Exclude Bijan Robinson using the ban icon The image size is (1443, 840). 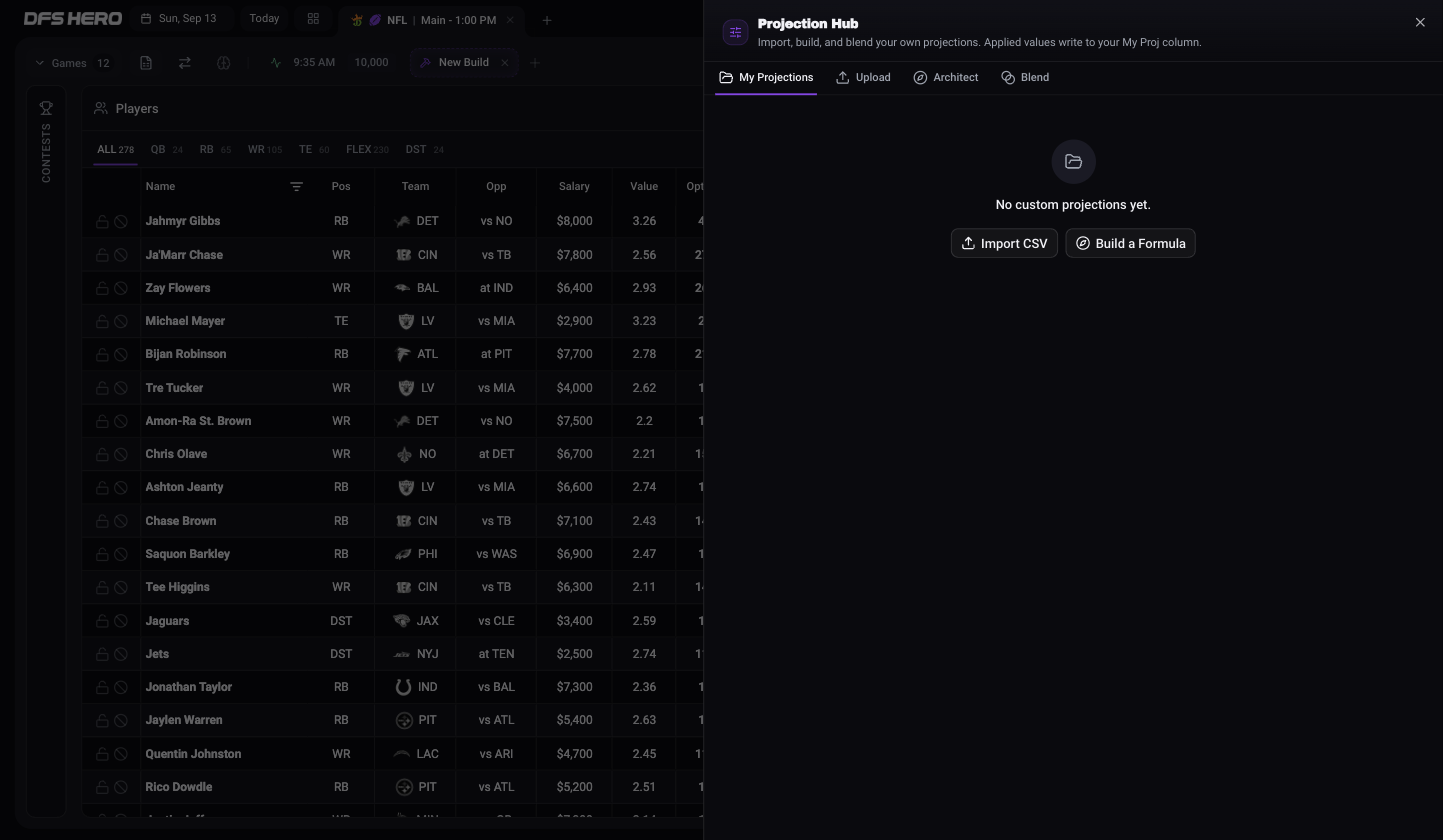click(x=121, y=355)
